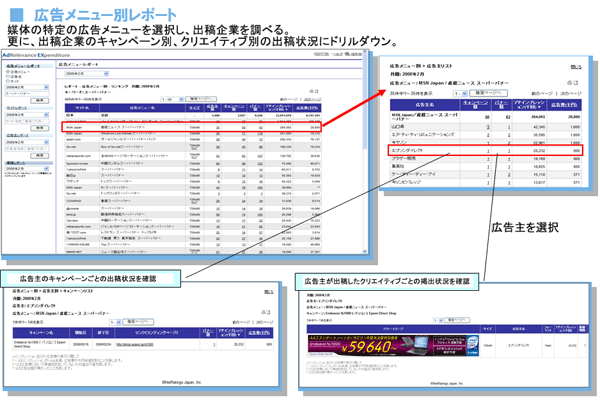Click 次のページ link in the main report
The image size is (600, 409).
(313, 99)
